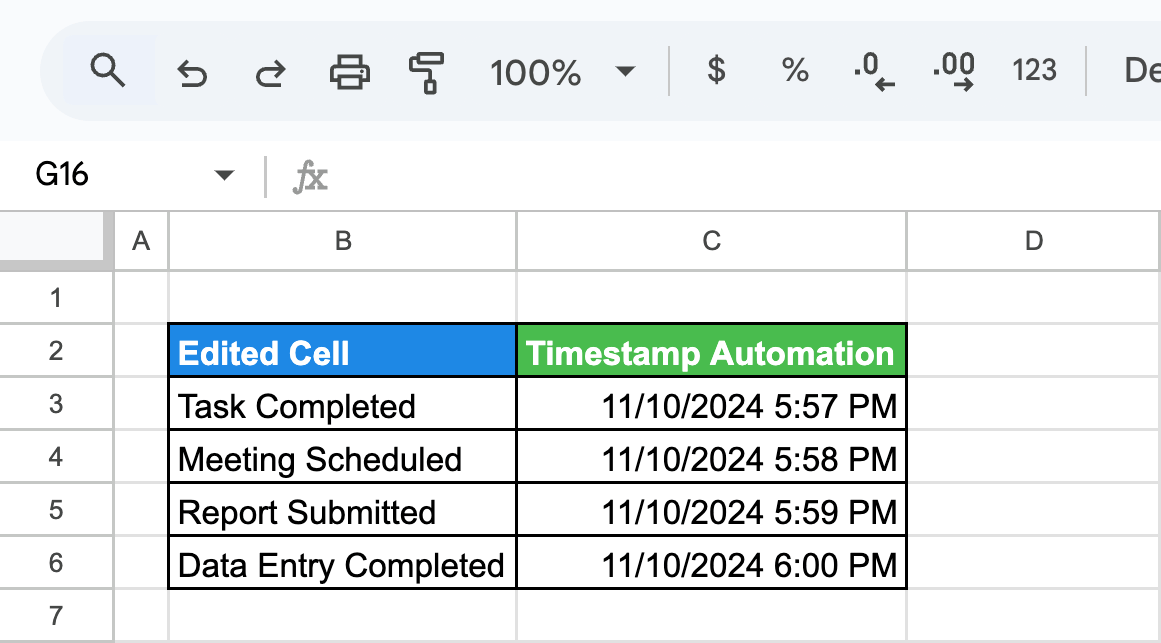Select column C header

(x=712, y=241)
